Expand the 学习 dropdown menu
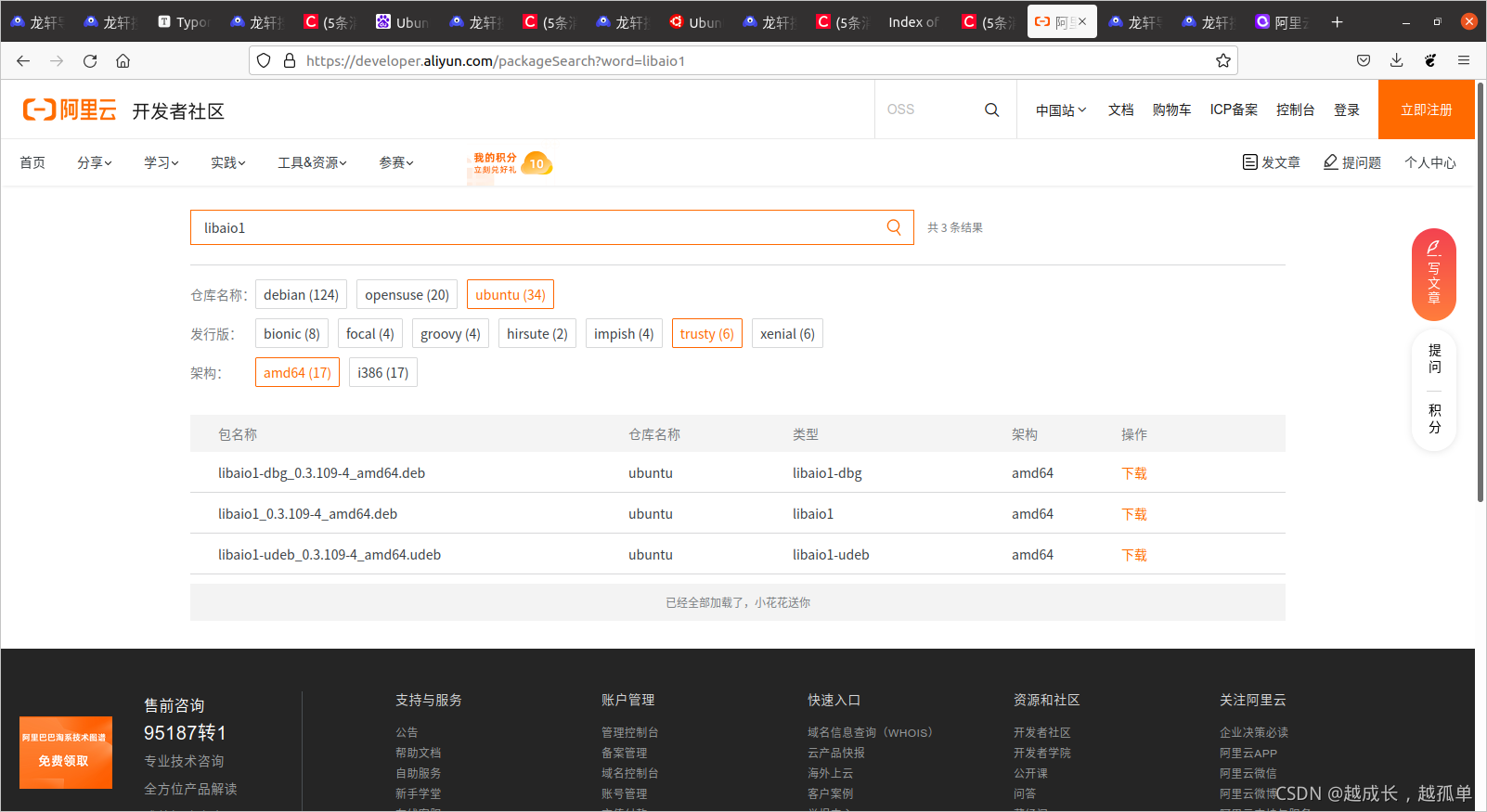This screenshot has height=812, width=1487. point(162,162)
